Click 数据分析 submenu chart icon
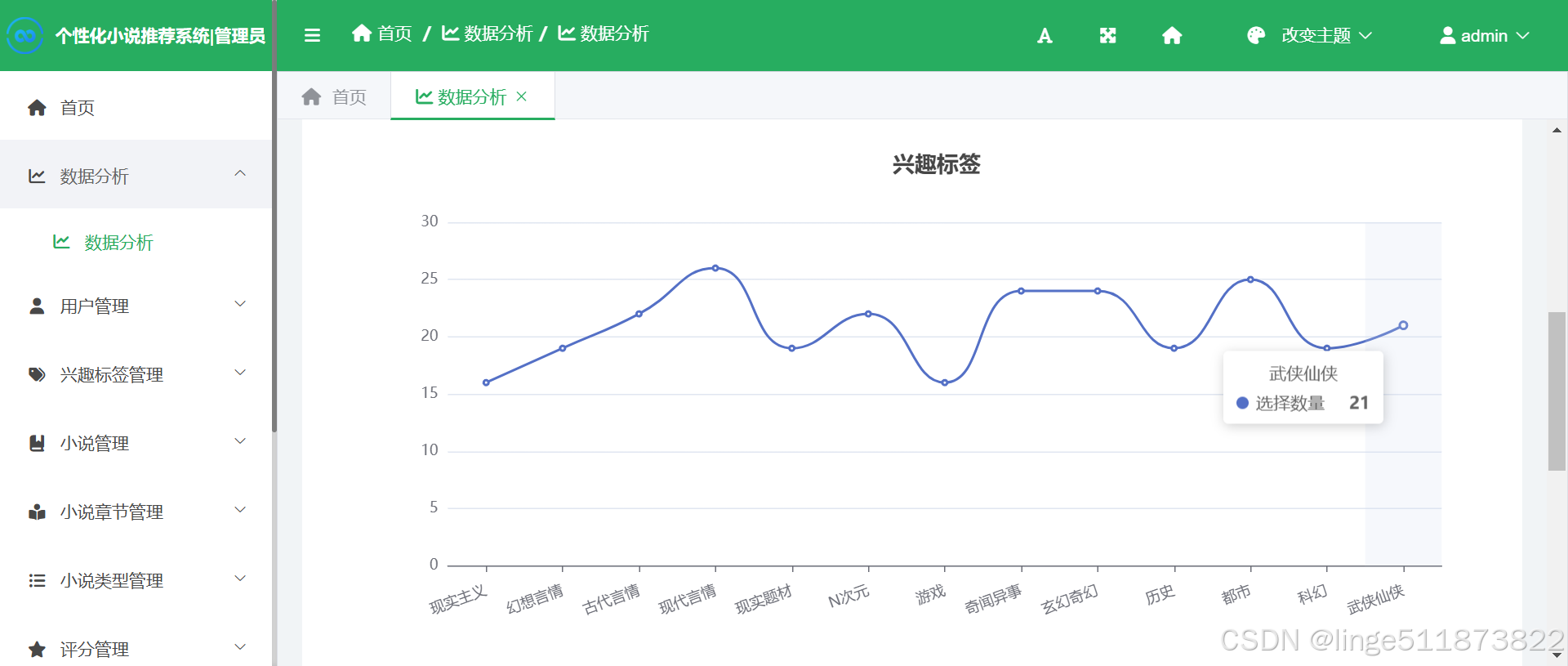 coord(61,242)
